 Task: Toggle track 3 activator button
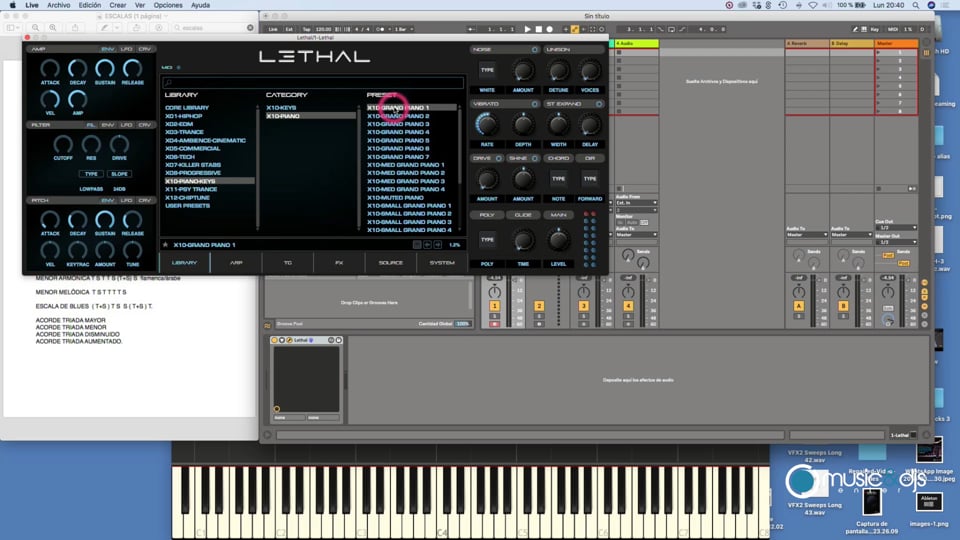click(x=583, y=306)
